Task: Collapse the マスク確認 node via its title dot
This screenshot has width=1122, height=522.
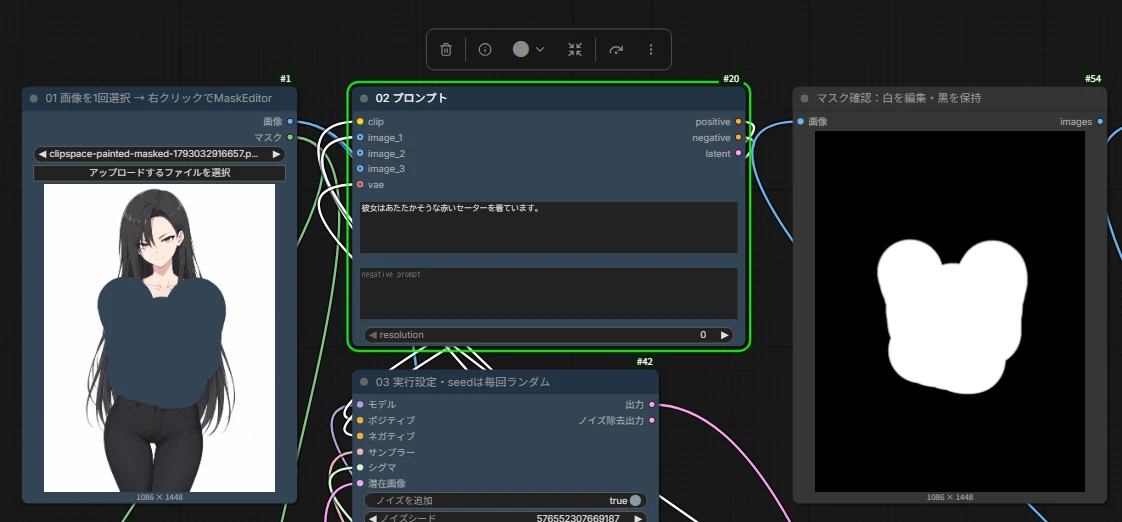Action: point(804,98)
